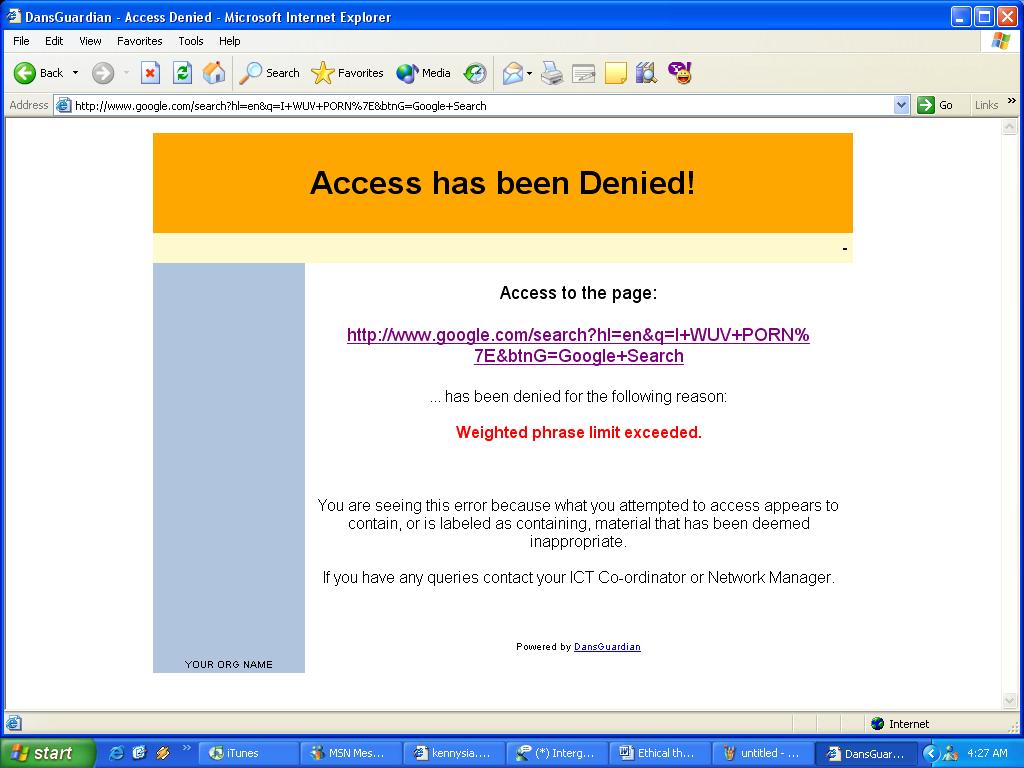Open the View menu
The image size is (1024, 768).
pos(90,40)
